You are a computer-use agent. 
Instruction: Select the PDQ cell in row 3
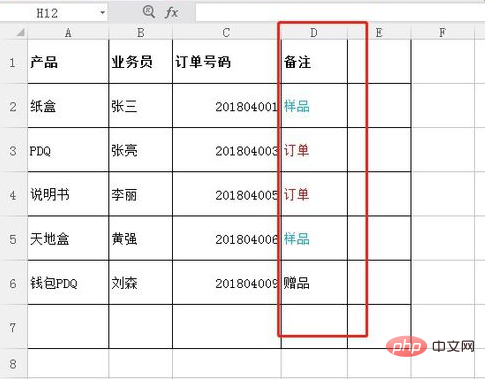(68, 150)
